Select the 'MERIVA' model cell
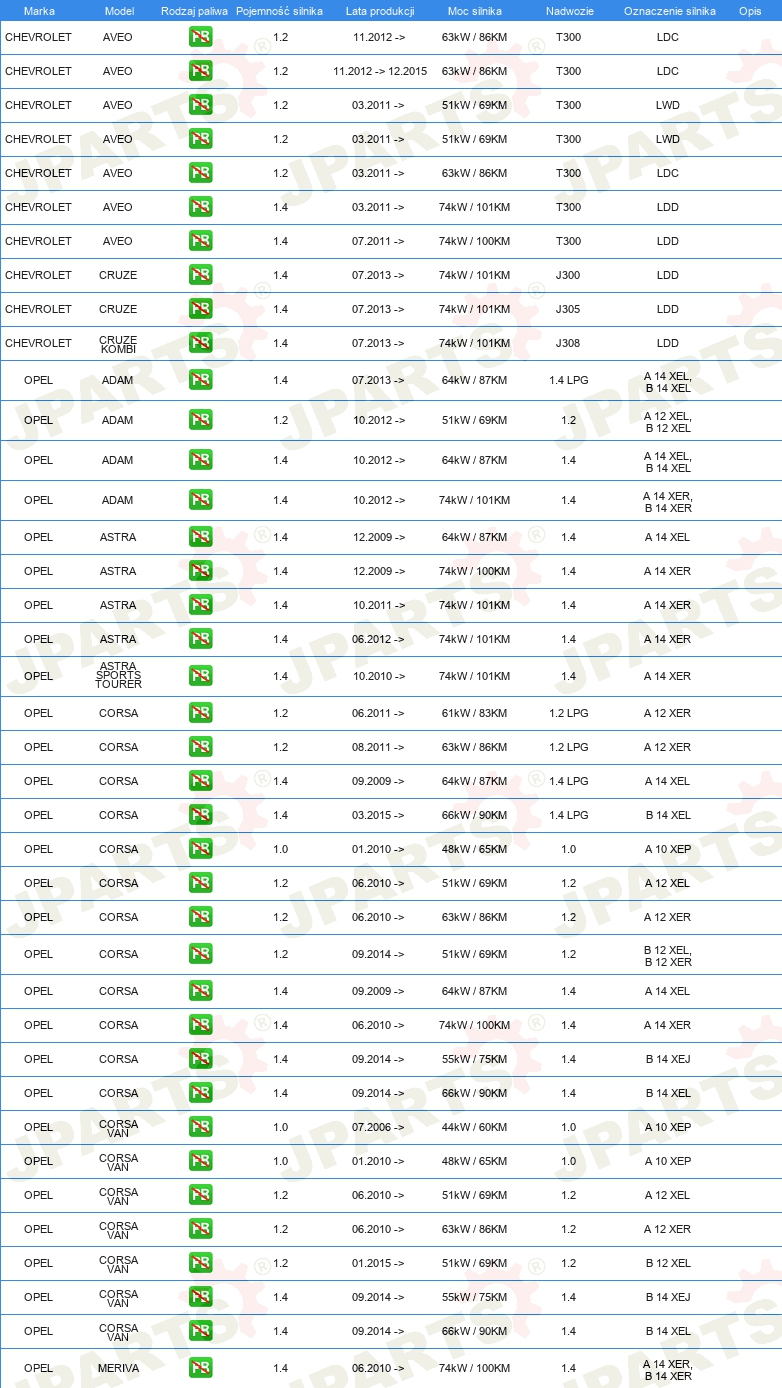 pos(119,1368)
